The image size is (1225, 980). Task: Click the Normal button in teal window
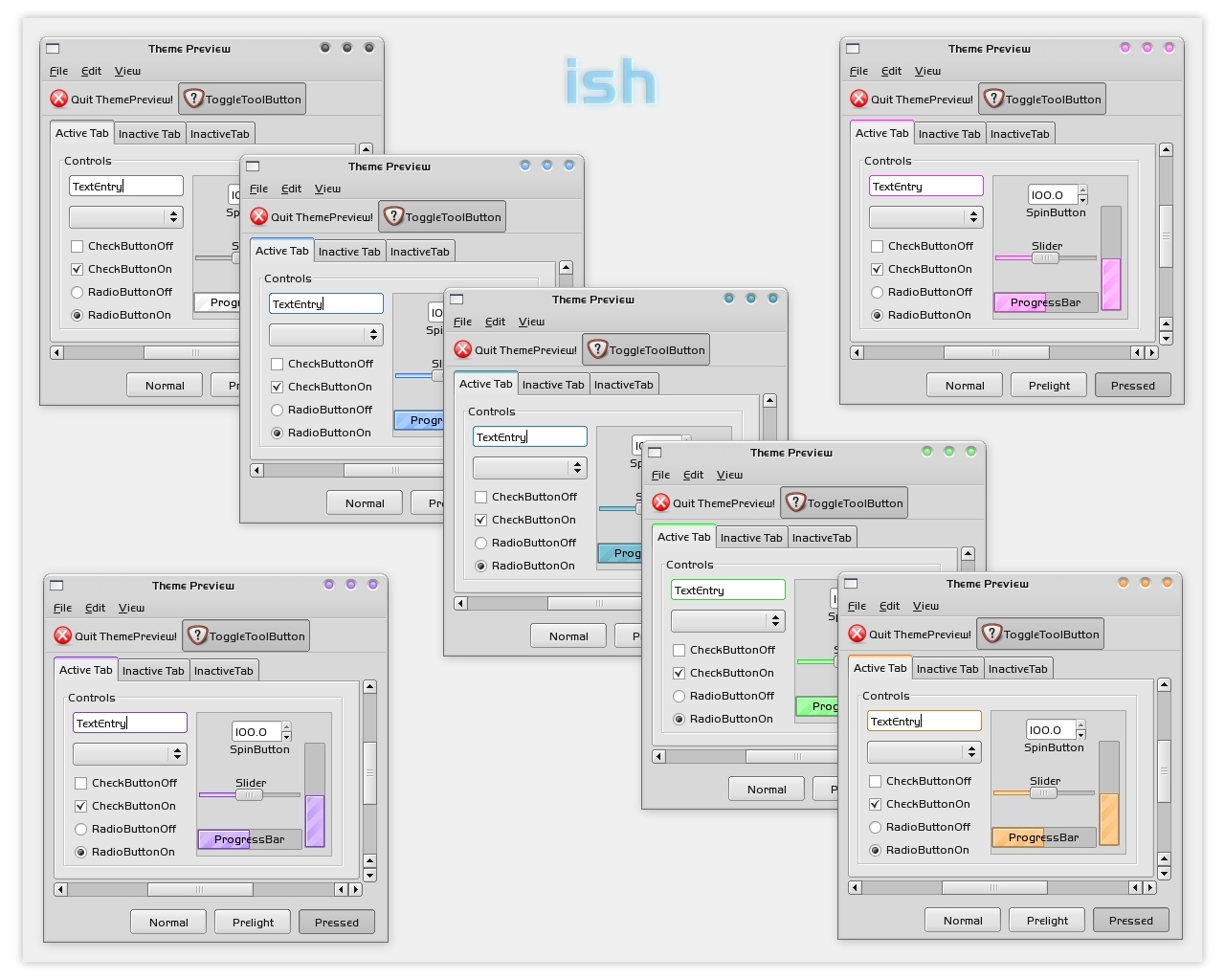[x=568, y=636]
